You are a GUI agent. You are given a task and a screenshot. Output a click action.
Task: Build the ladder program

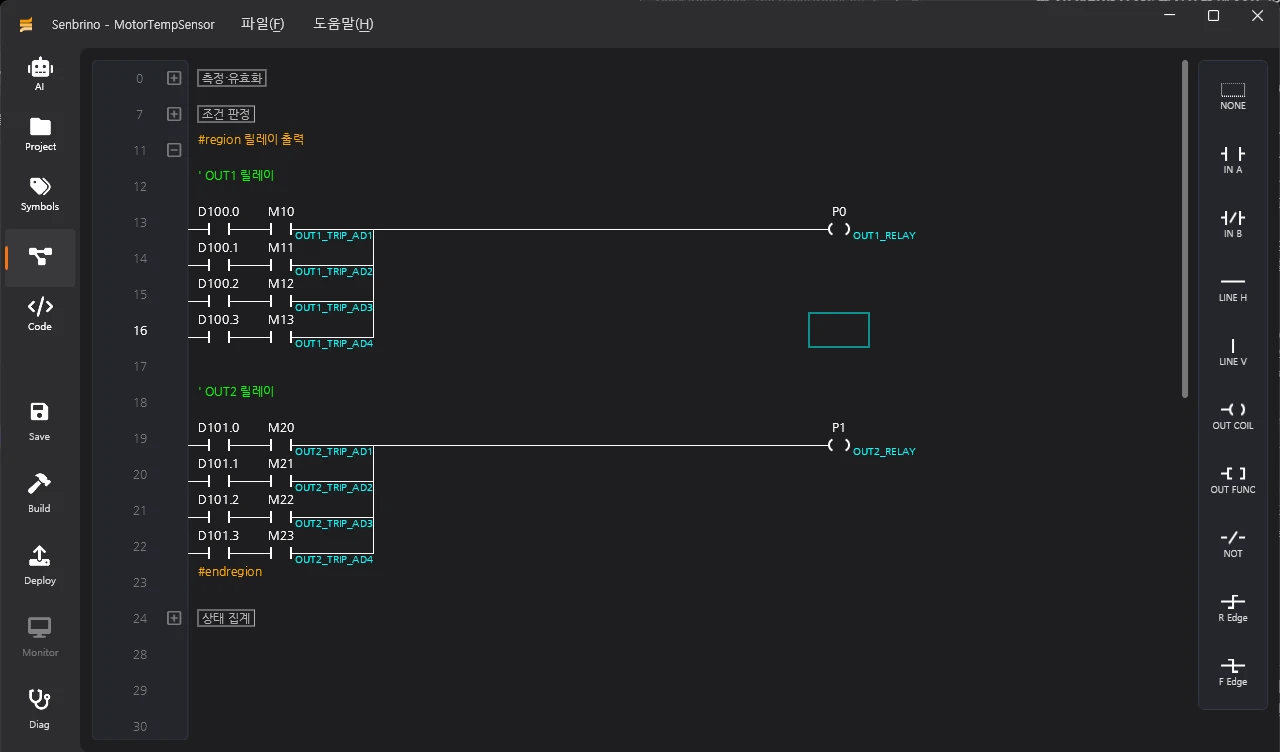(40, 493)
